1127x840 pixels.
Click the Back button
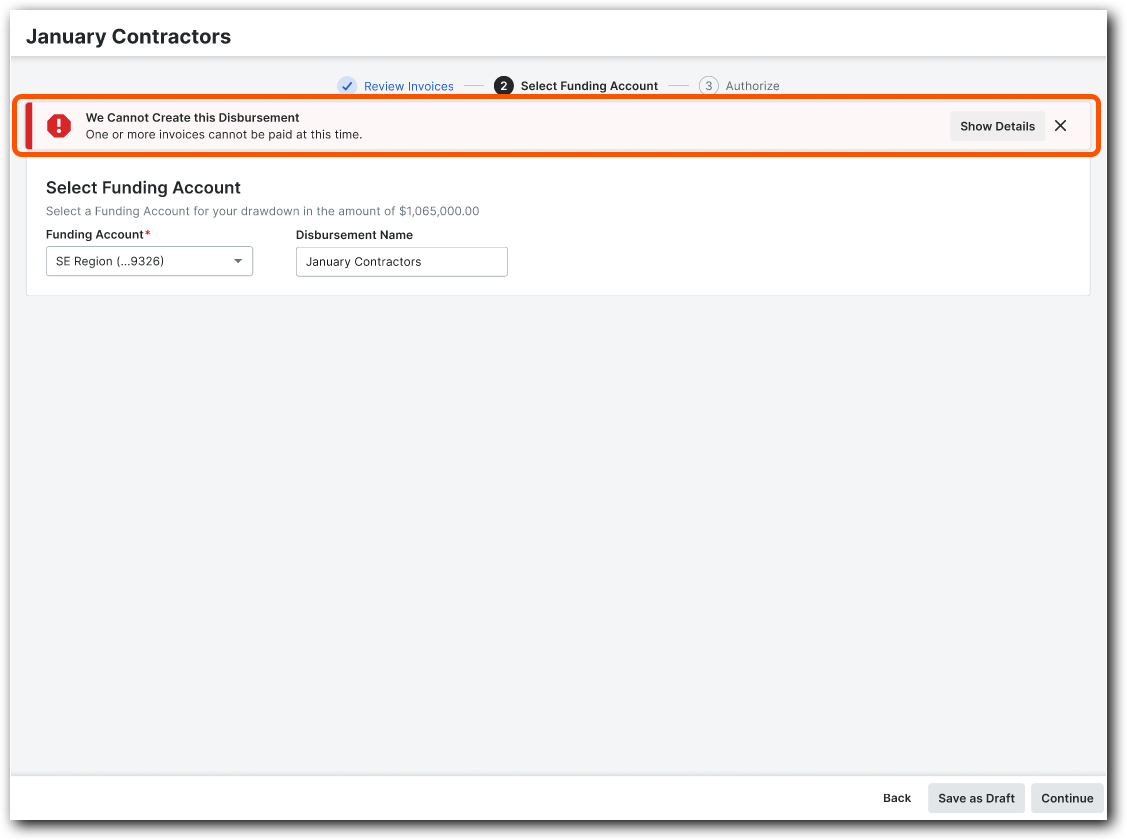point(896,798)
